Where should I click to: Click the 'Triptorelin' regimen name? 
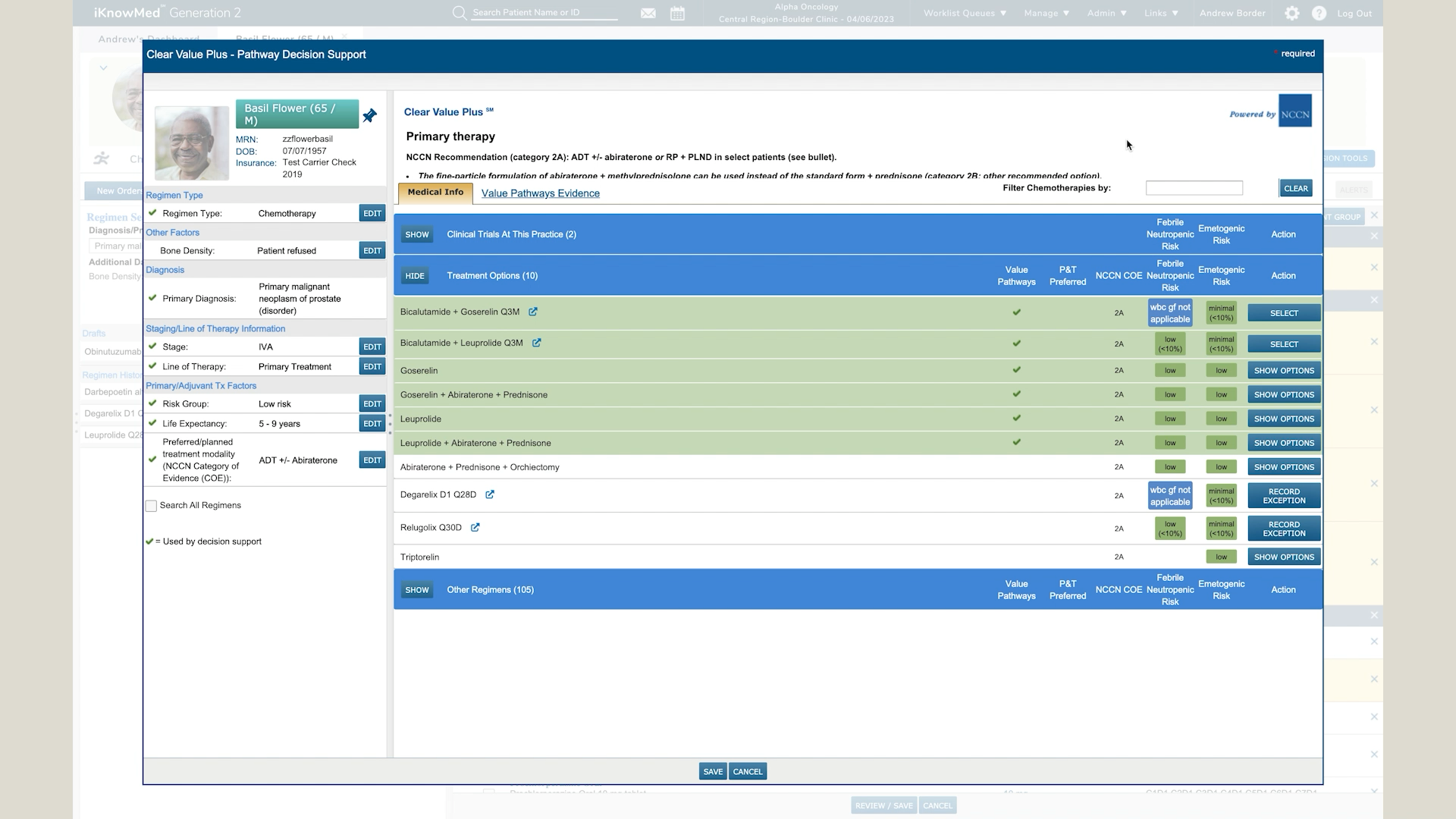point(419,557)
